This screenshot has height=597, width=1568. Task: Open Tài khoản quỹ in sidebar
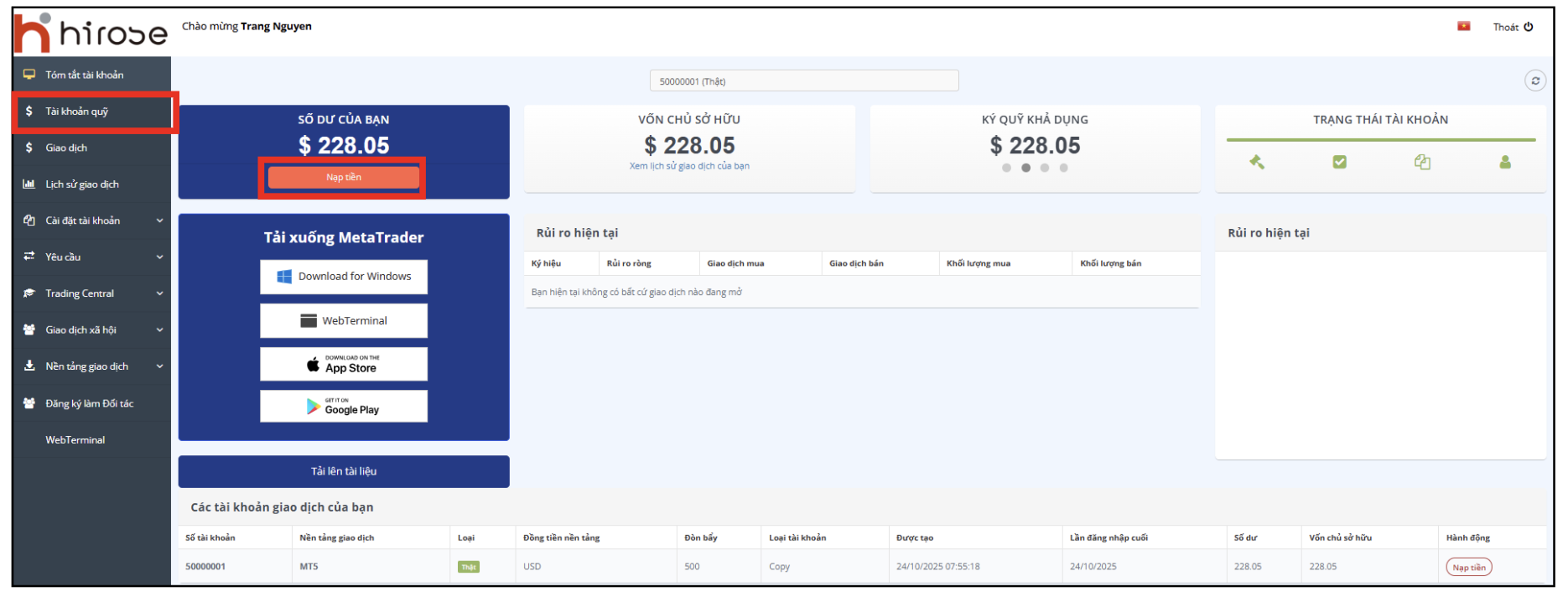coord(76,112)
